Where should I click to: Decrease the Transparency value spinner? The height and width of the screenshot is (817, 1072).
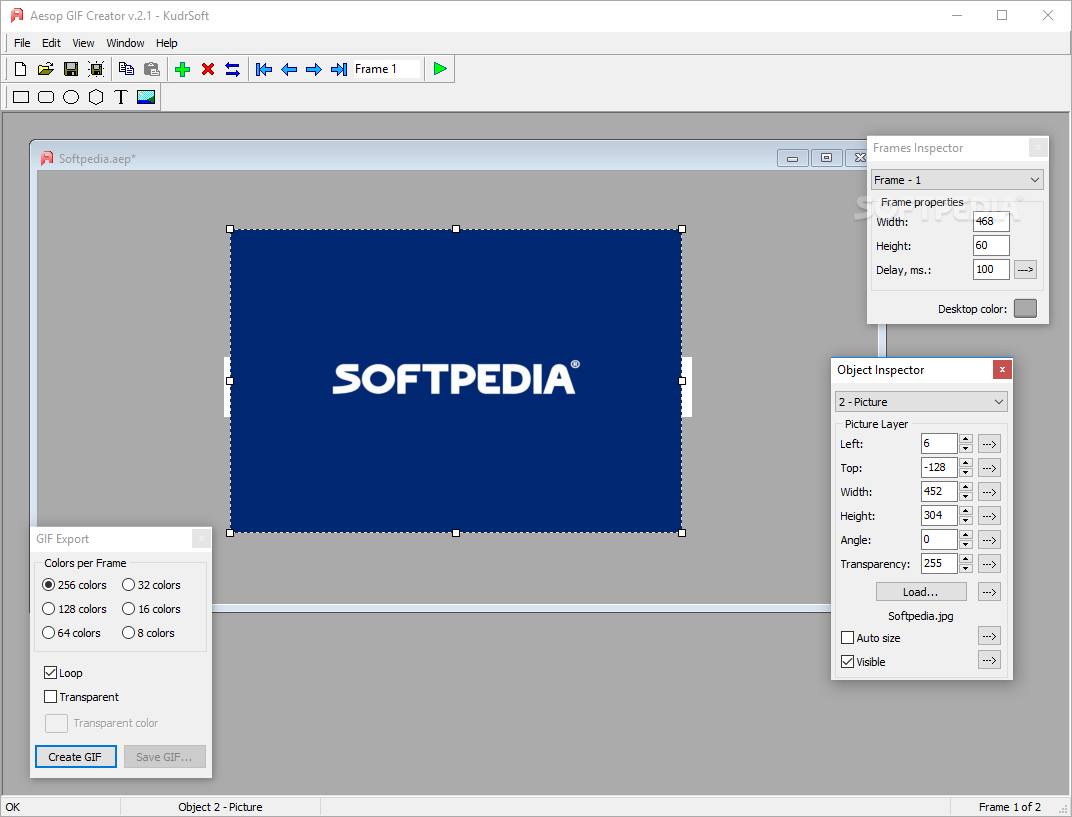pos(965,568)
